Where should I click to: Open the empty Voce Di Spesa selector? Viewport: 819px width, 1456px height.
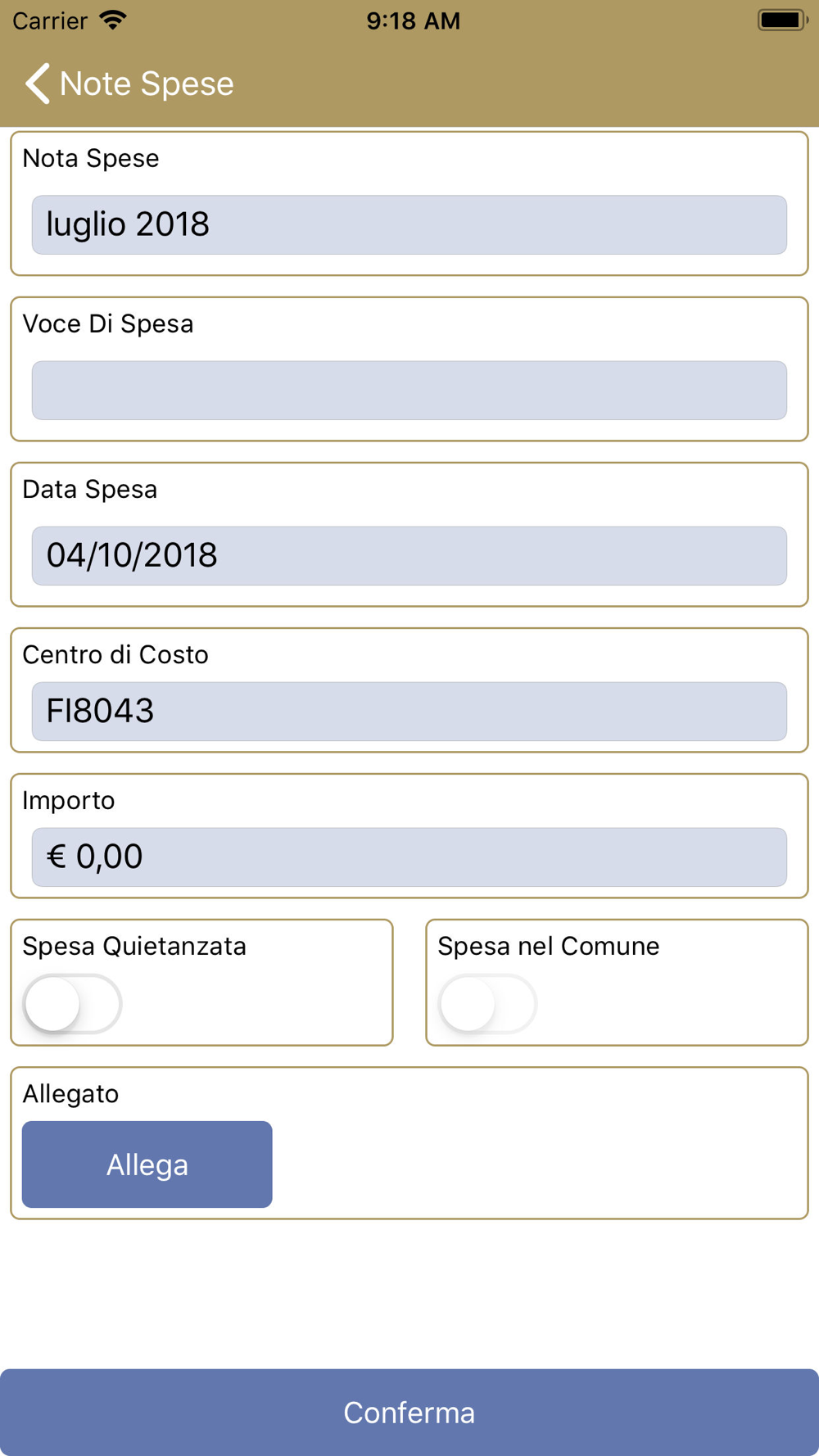coord(409,391)
